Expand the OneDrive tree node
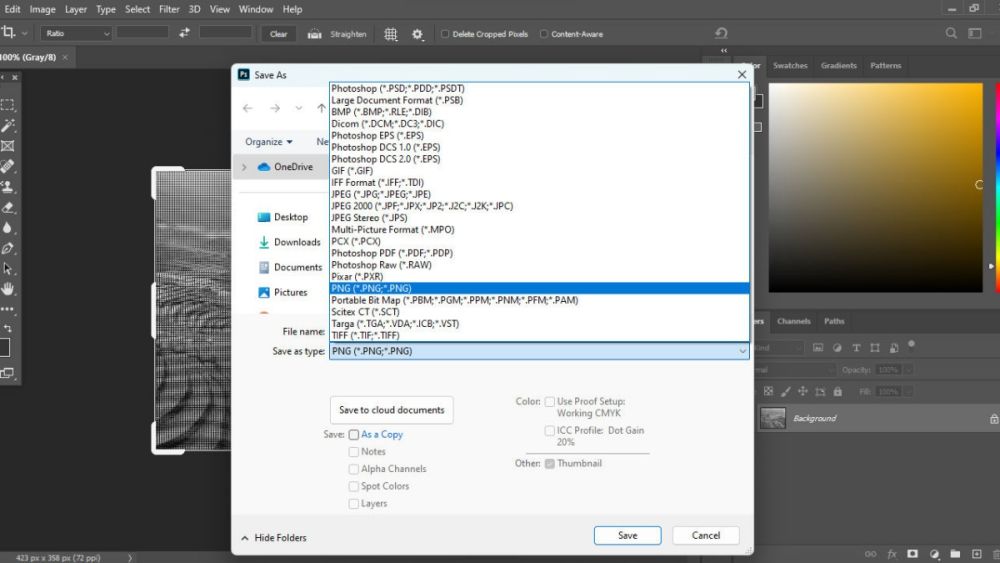Image resolution: width=1000 pixels, height=563 pixels. coord(244,167)
